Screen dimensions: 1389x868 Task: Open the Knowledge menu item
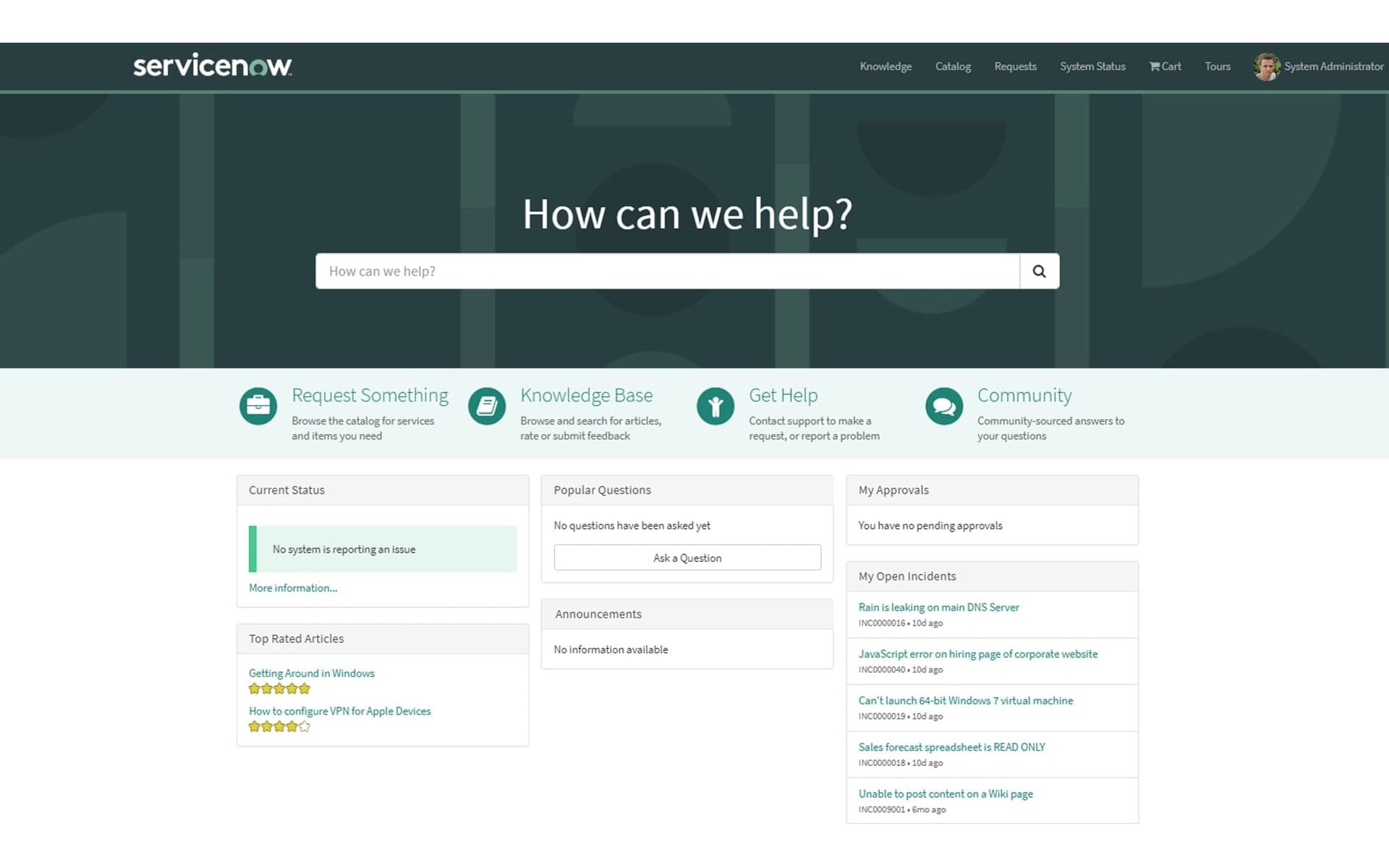(885, 66)
